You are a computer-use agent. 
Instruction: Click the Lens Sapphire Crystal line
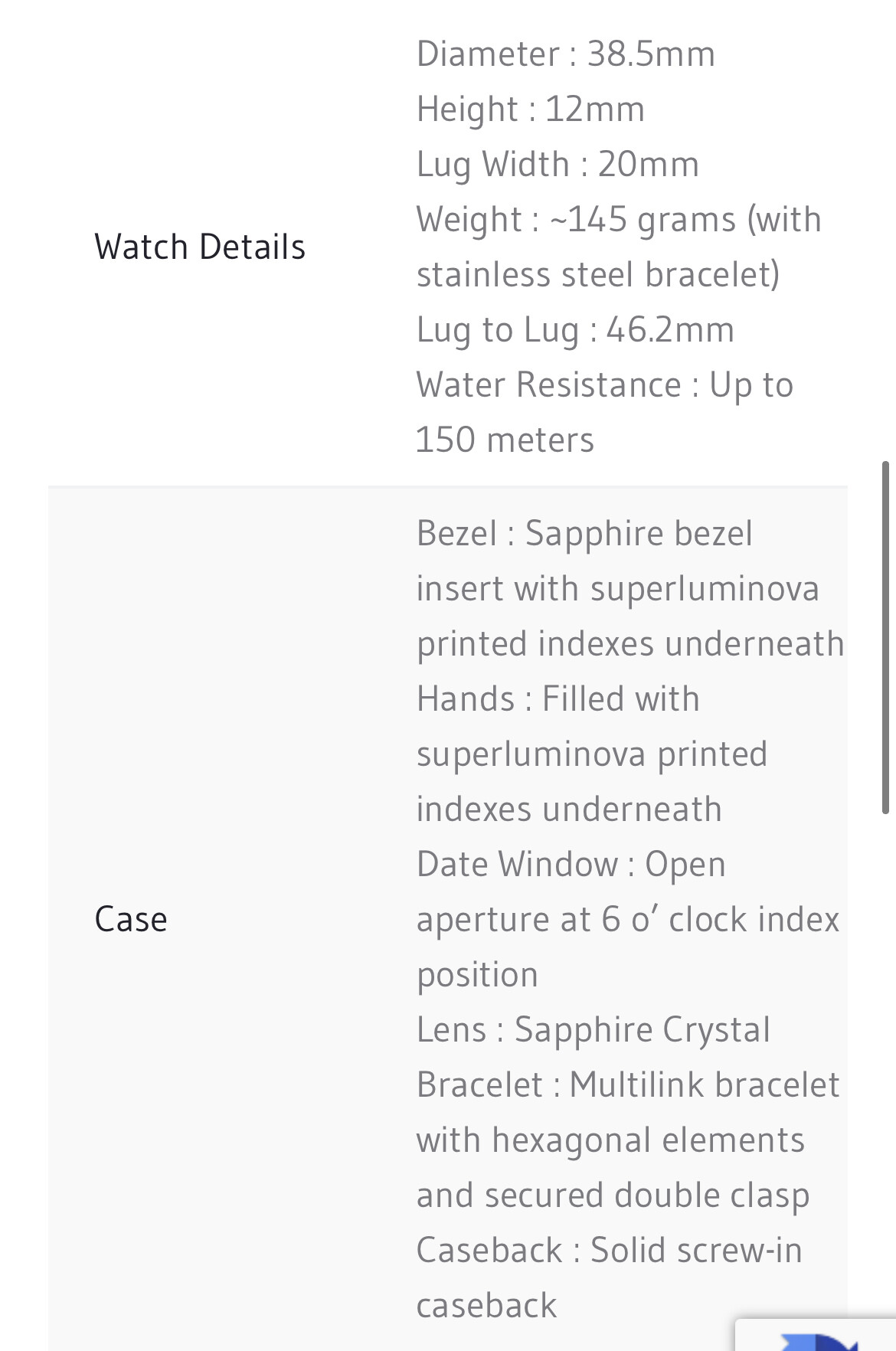593,1029
